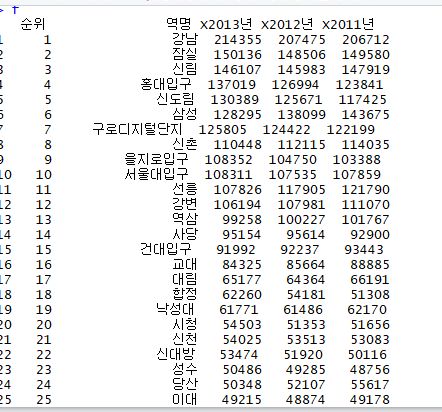Select station name 잠실
Screen dimensions: 442x412
(x=185, y=54)
